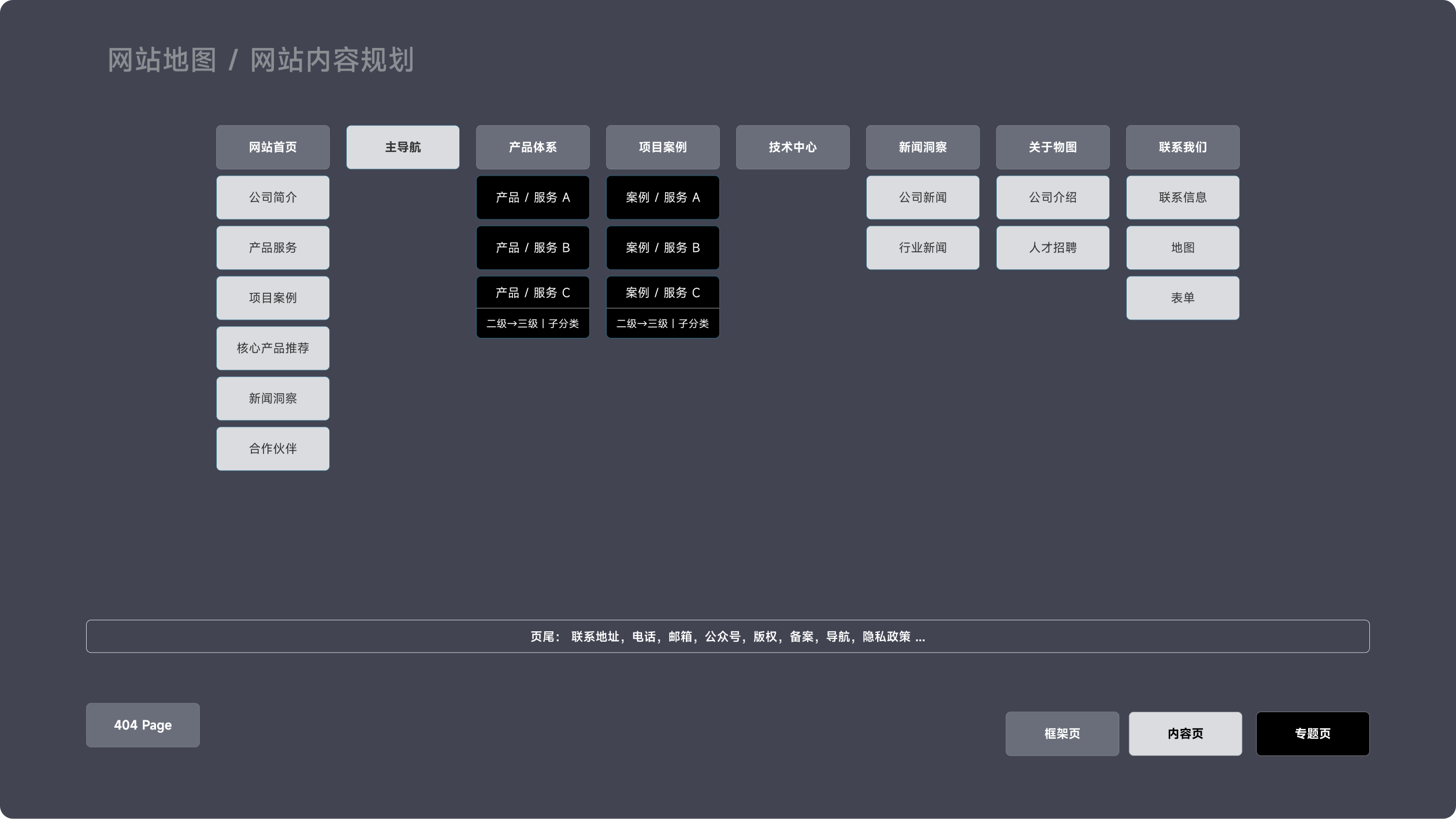Select the 产品 / 服务 A box
This screenshot has width=1456, height=819.
click(x=533, y=198)
